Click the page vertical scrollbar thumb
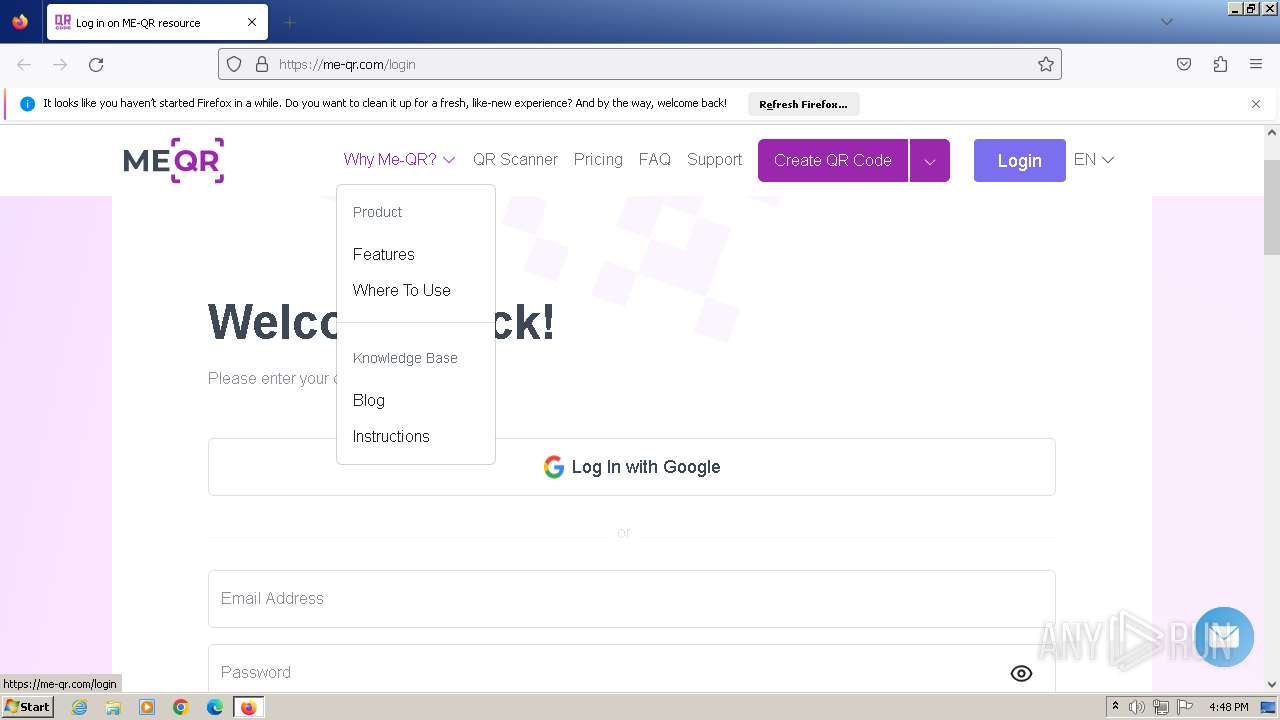 click(x=1272, y=206)
